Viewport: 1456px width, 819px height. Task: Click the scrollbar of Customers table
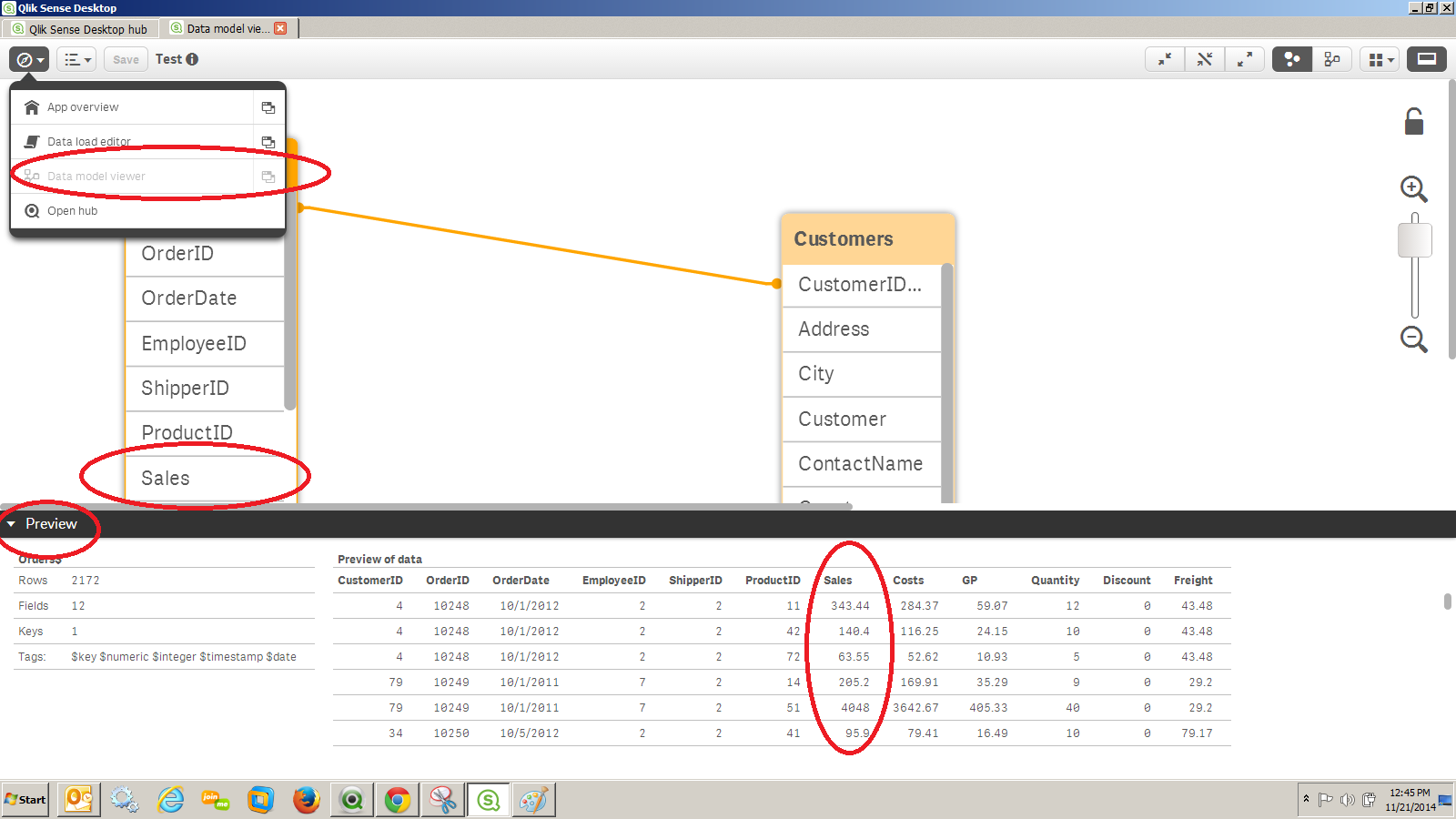[x=946, y=382]
